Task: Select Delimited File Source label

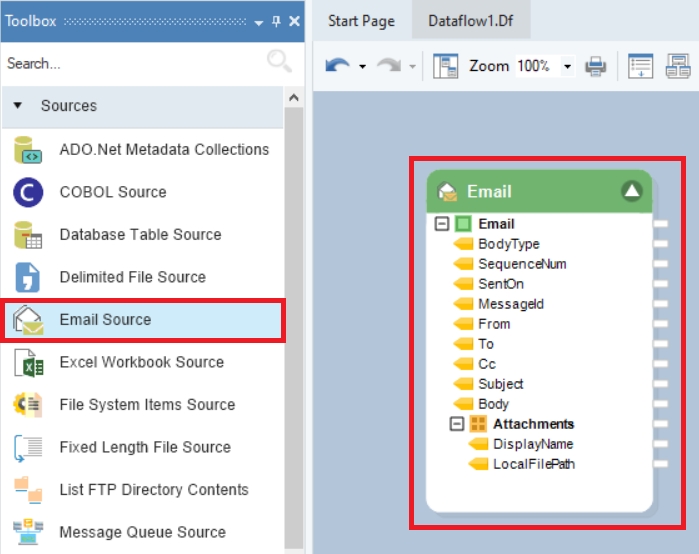Action: pyautogui.click(x=133, y=277)
